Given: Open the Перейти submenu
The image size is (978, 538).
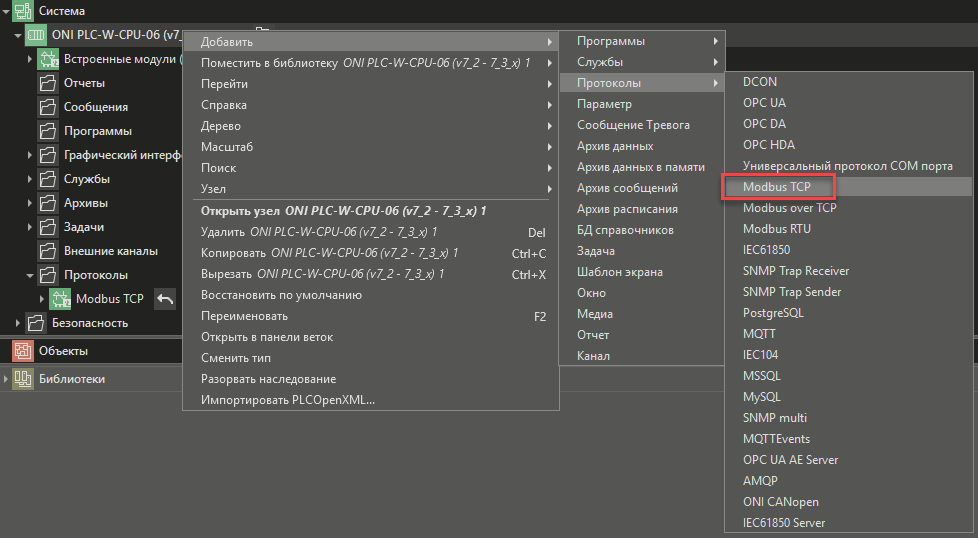Looking at the screenshot, I should click(x=370, y=84).
